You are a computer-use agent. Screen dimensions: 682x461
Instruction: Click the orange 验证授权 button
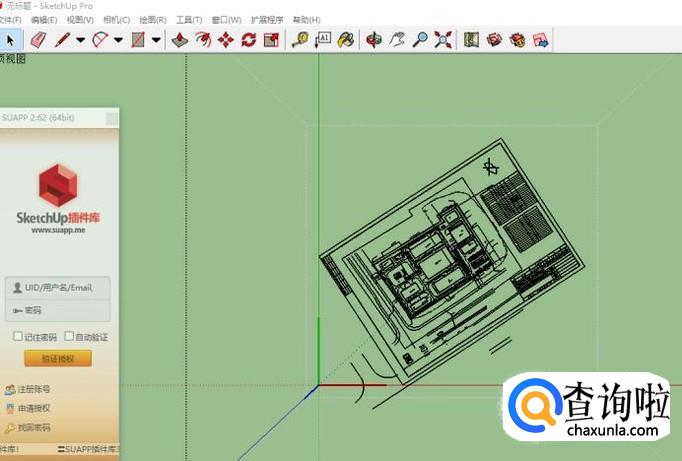pos(58,359)
